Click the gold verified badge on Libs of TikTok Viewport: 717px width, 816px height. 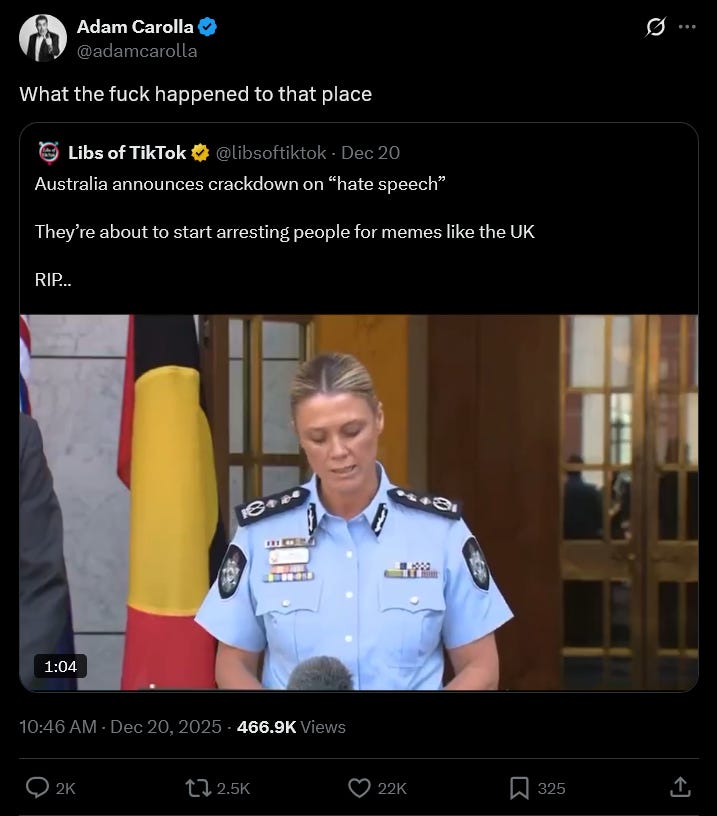[x=200, y=153]
